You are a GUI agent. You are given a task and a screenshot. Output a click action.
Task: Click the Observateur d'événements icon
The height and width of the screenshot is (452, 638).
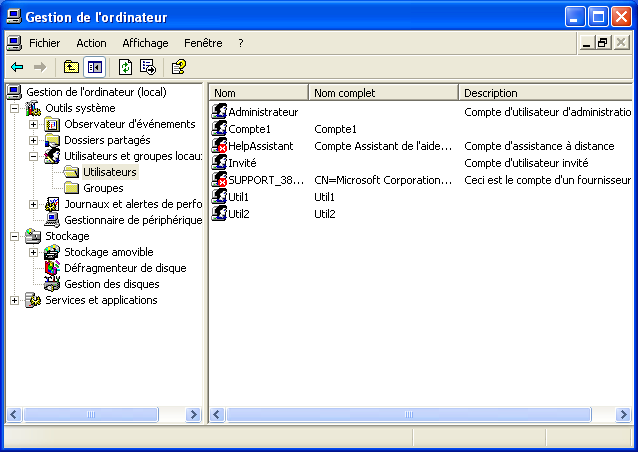[52, 124]
